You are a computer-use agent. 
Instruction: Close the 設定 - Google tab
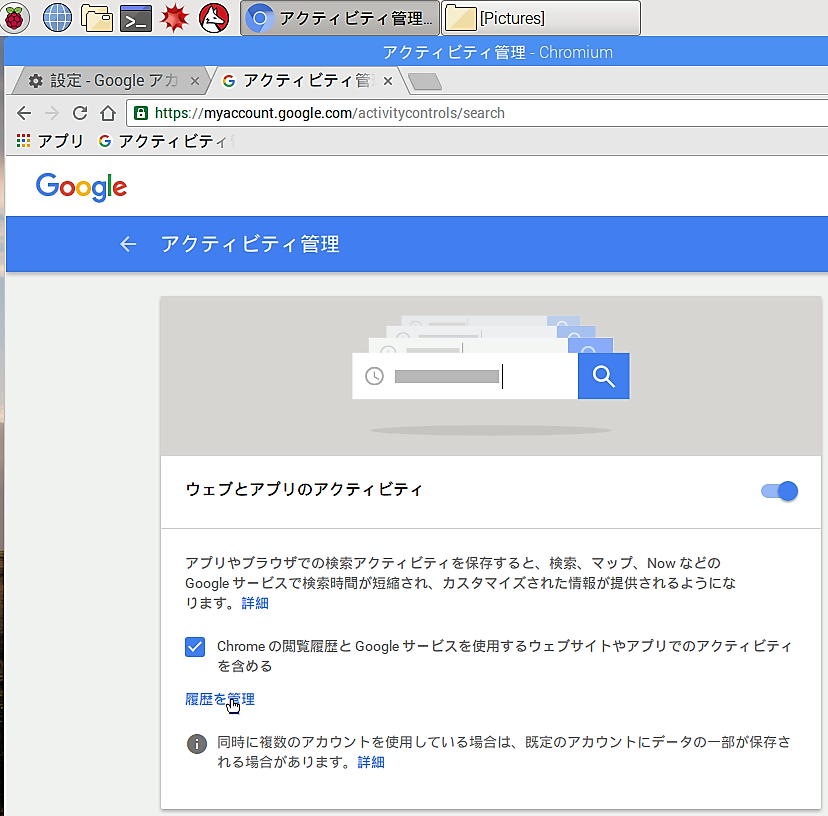[x=194, y=81]
